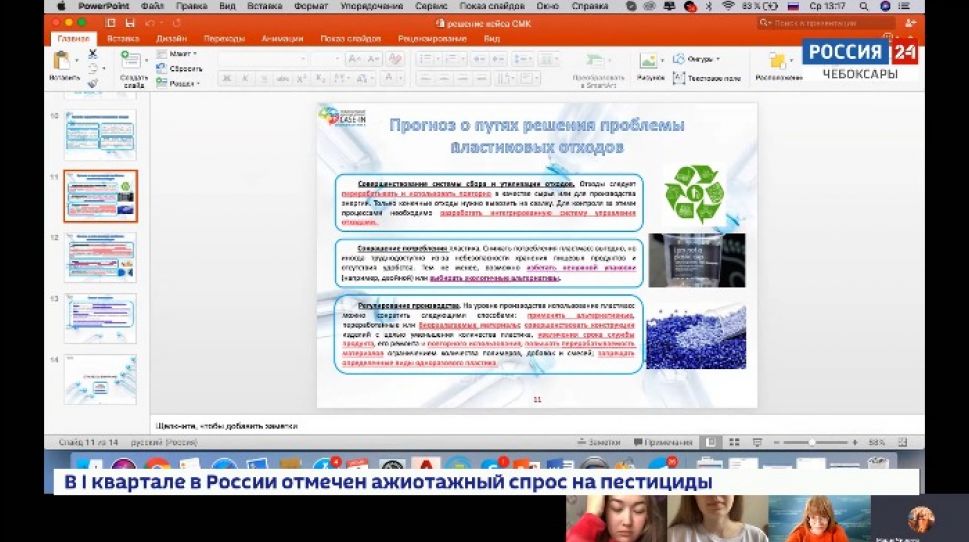Click the Cut scissors icon

point(93,54)
